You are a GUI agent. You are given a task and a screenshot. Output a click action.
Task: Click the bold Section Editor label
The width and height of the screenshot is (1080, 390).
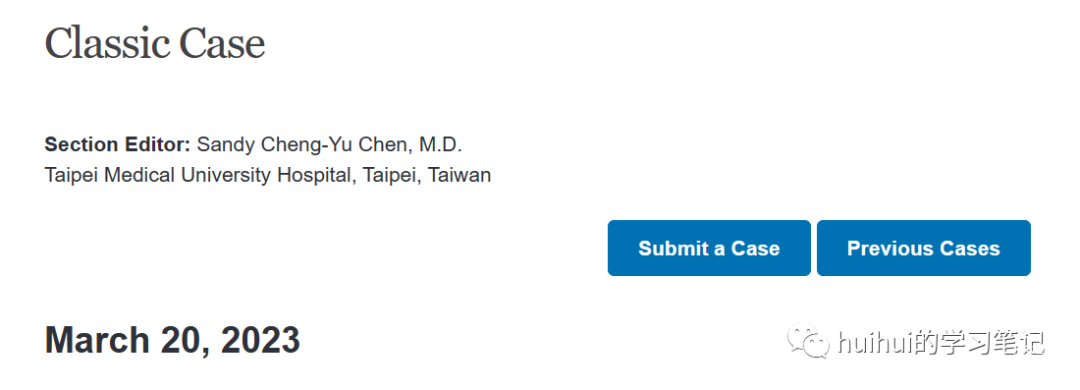117,145
